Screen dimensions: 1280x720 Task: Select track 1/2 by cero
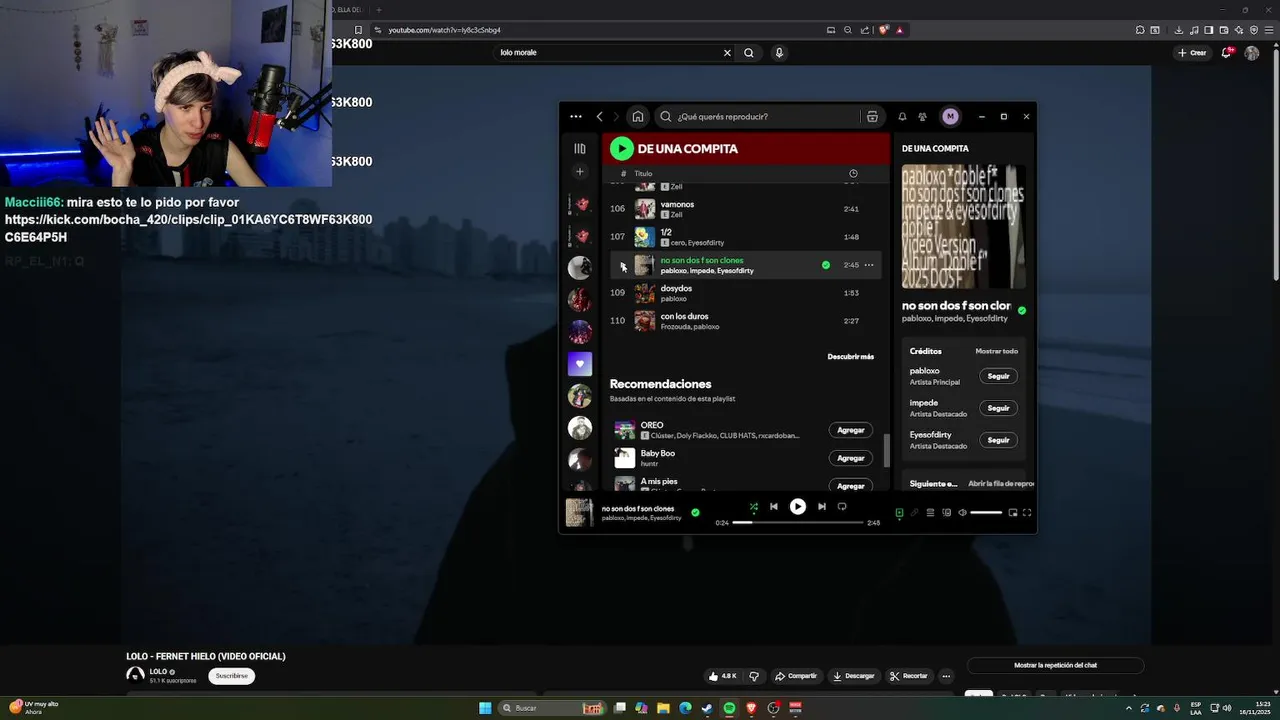tap(745, 237)
